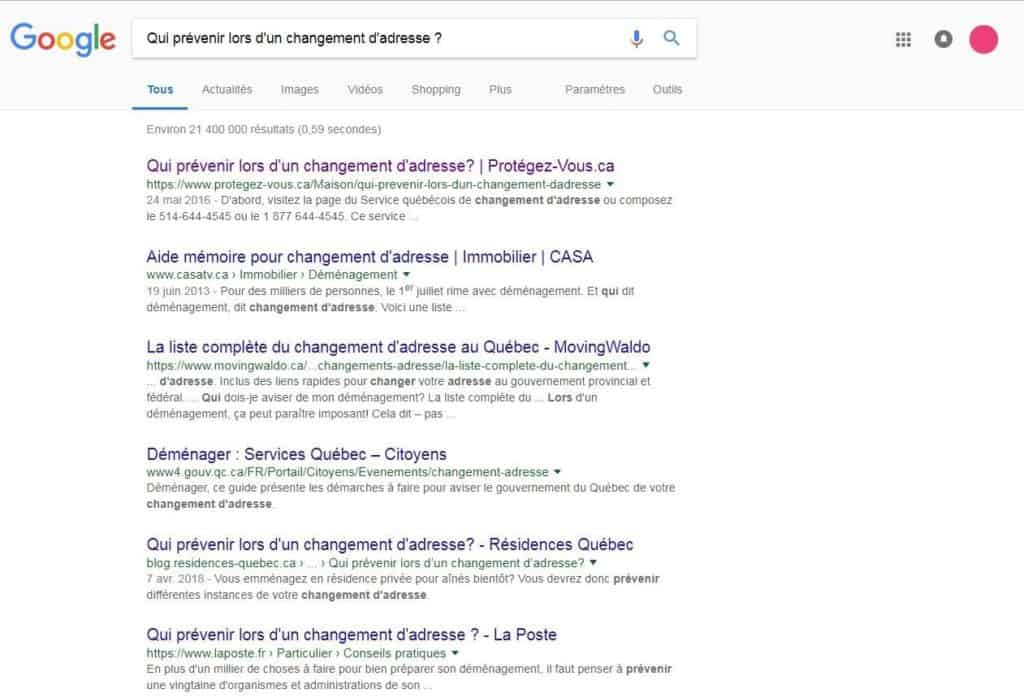Click the 'Environ 21 400 000 résultats' count
Viewport: 1024px width, 698px height.
(x=264, y=129)
